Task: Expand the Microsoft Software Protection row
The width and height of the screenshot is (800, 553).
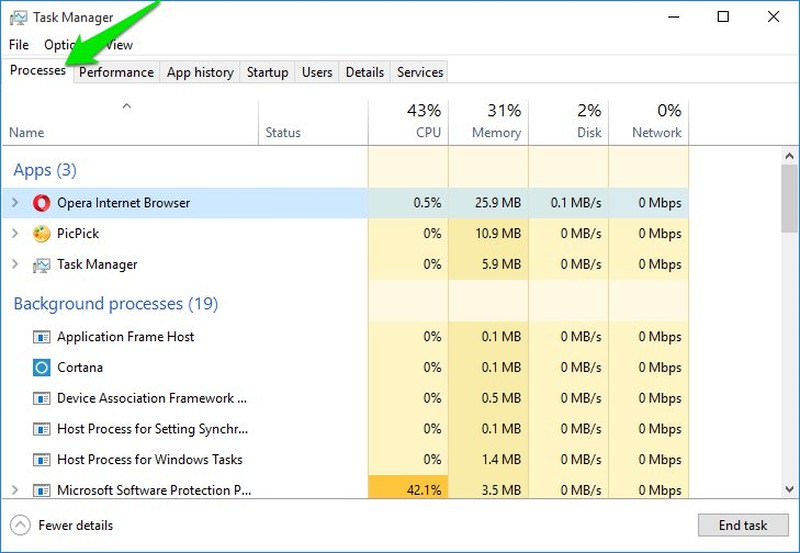Action: click(15, 490)
